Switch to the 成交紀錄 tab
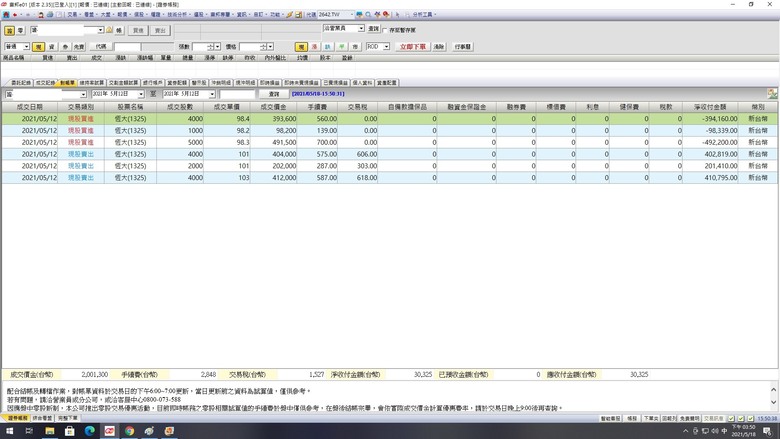This screenshot has width=780, height=439. (x=45, y=83)
